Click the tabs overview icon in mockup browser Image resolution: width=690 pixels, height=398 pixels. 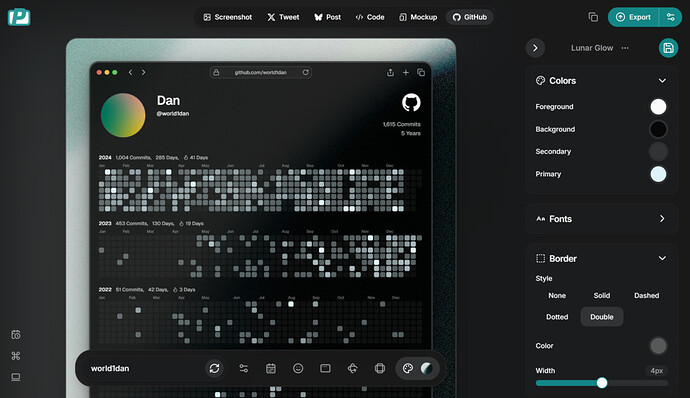point(421,72)
